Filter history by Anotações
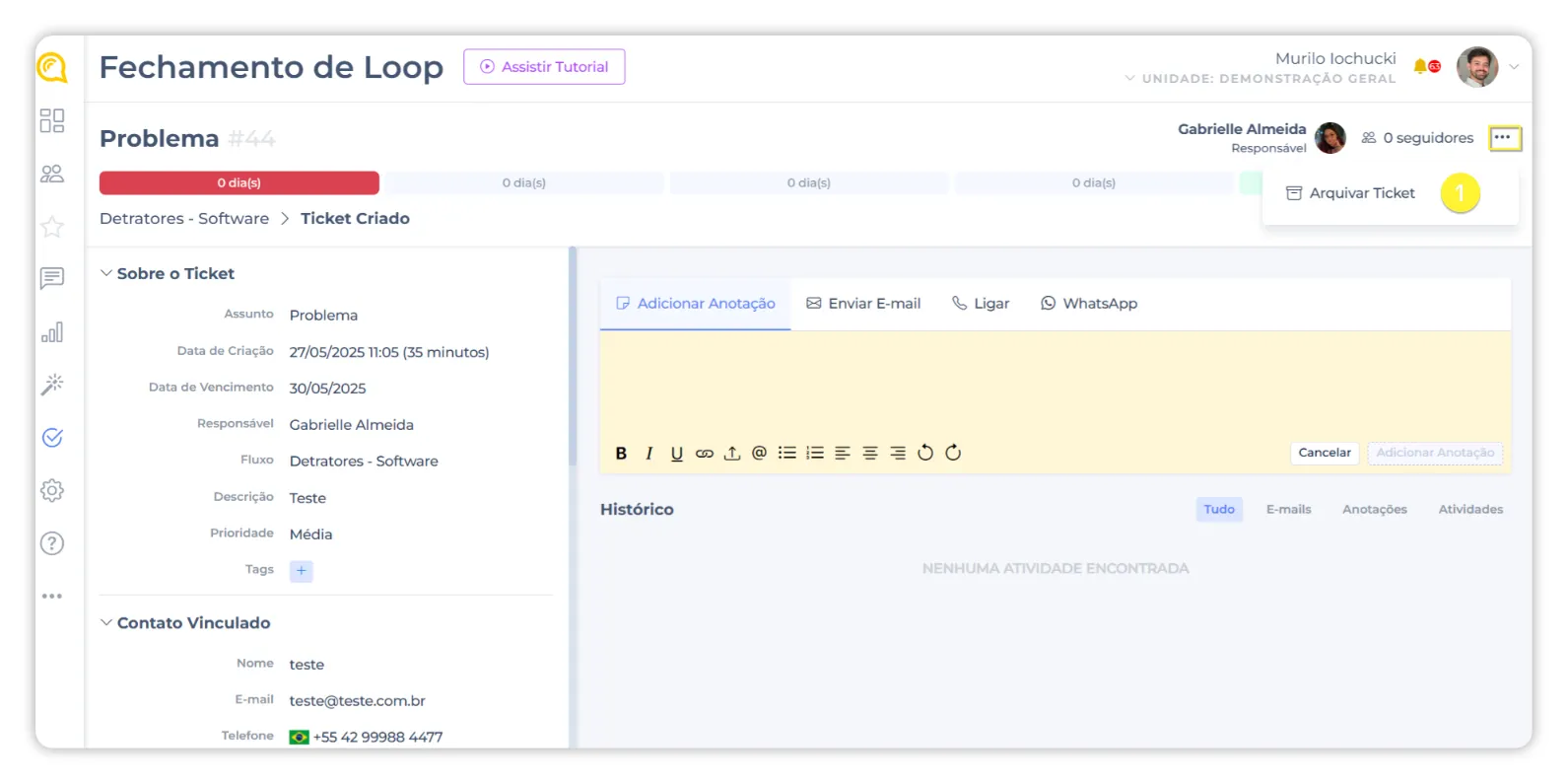The width and height of the screenshot is (1568, 784). [1374, 509]
